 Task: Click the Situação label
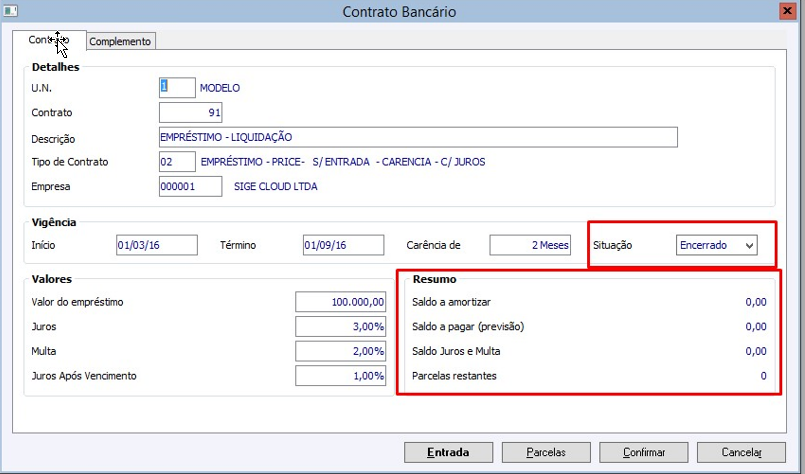coord(612,245)
